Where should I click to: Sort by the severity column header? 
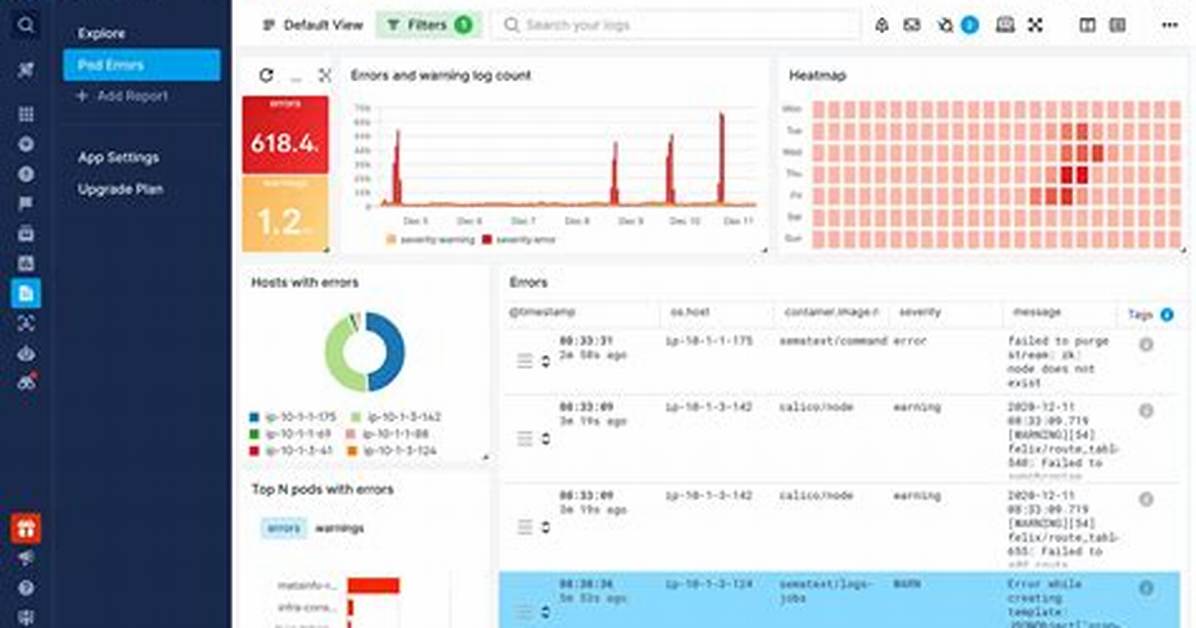(x=920, y=312)
